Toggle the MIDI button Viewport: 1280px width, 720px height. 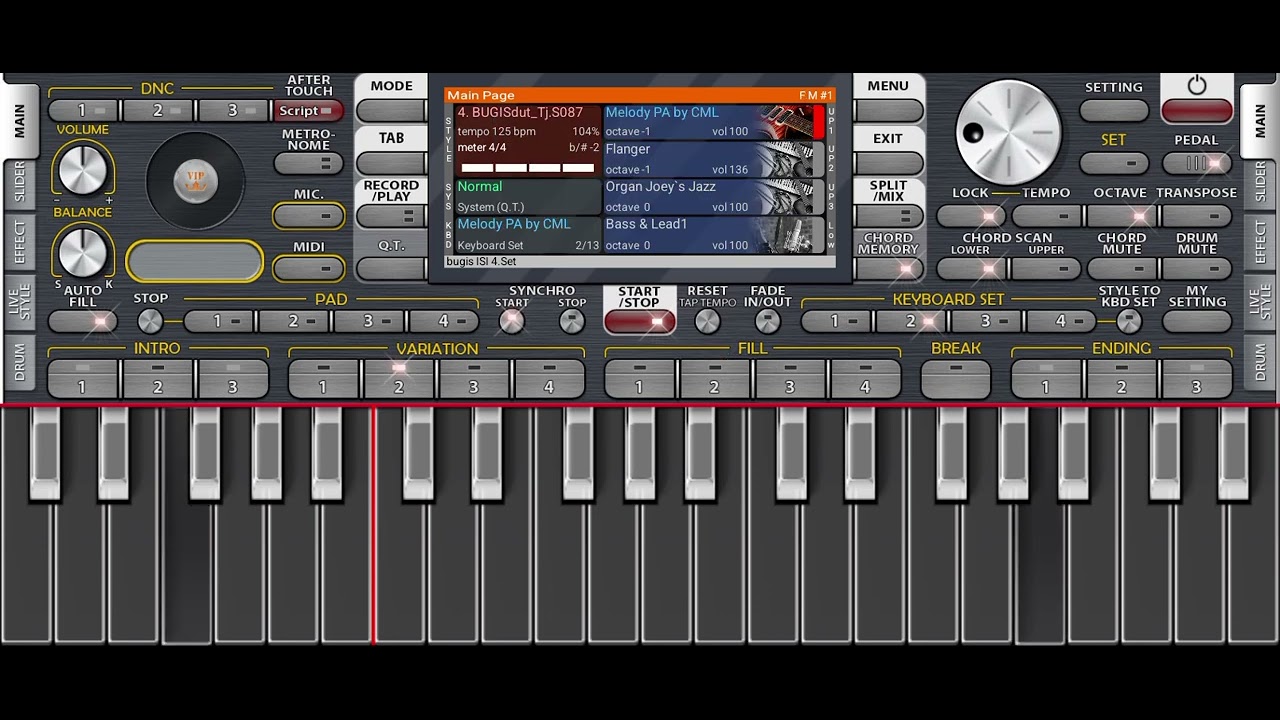(x=309, y=268)
